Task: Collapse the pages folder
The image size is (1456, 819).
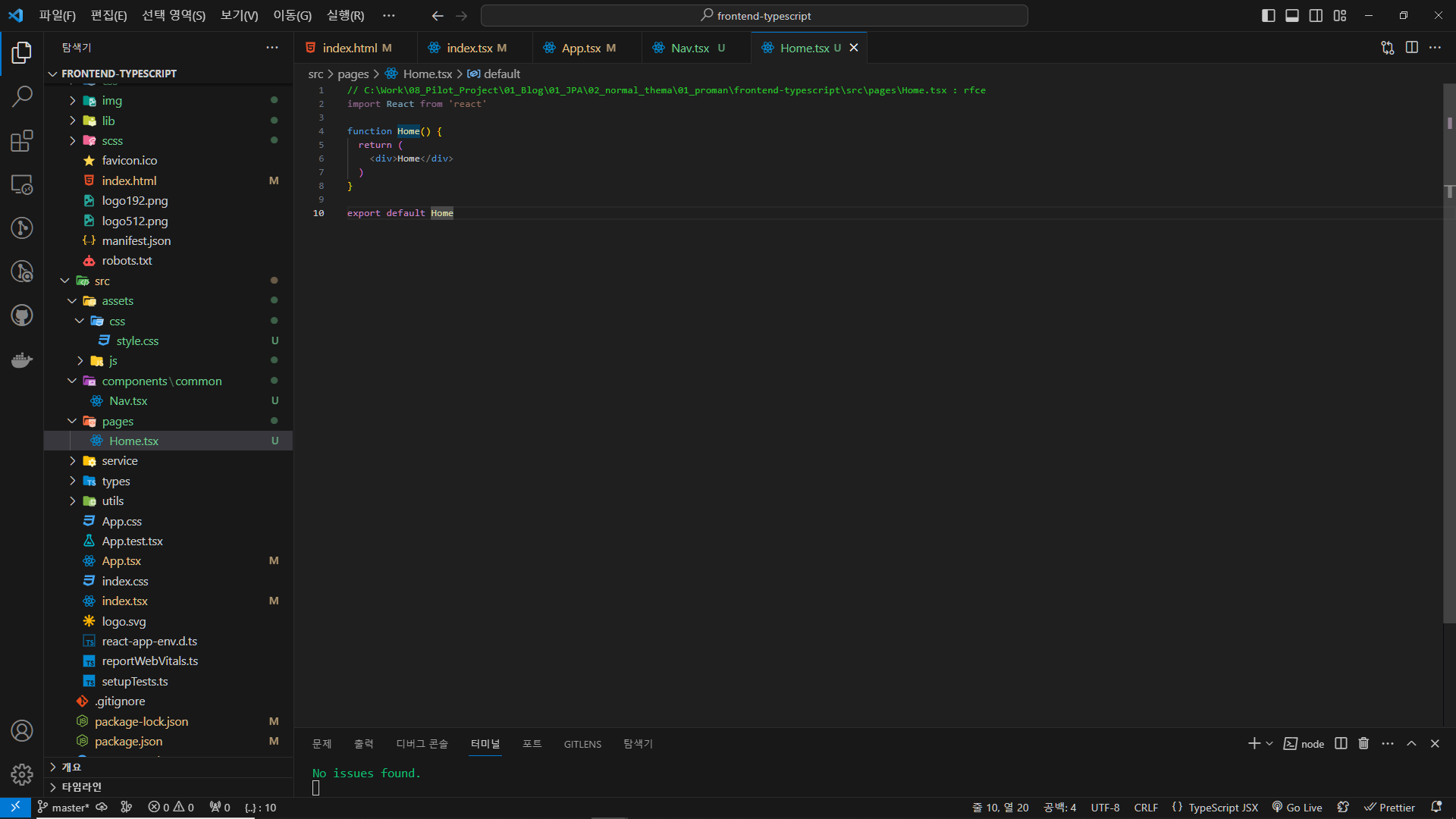Action: pos(118,421)
